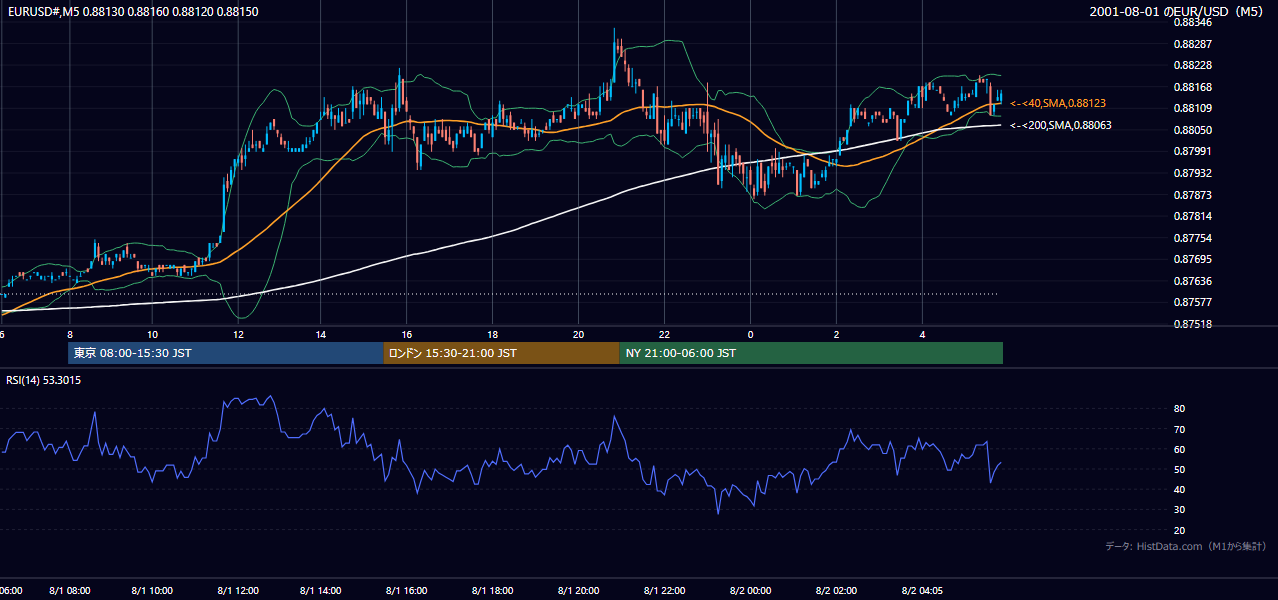The width and height of the screenshot is (1278, 600).
Task: Select the NY 21:00-06:00 JST session bar
Action: coord(811,353)
